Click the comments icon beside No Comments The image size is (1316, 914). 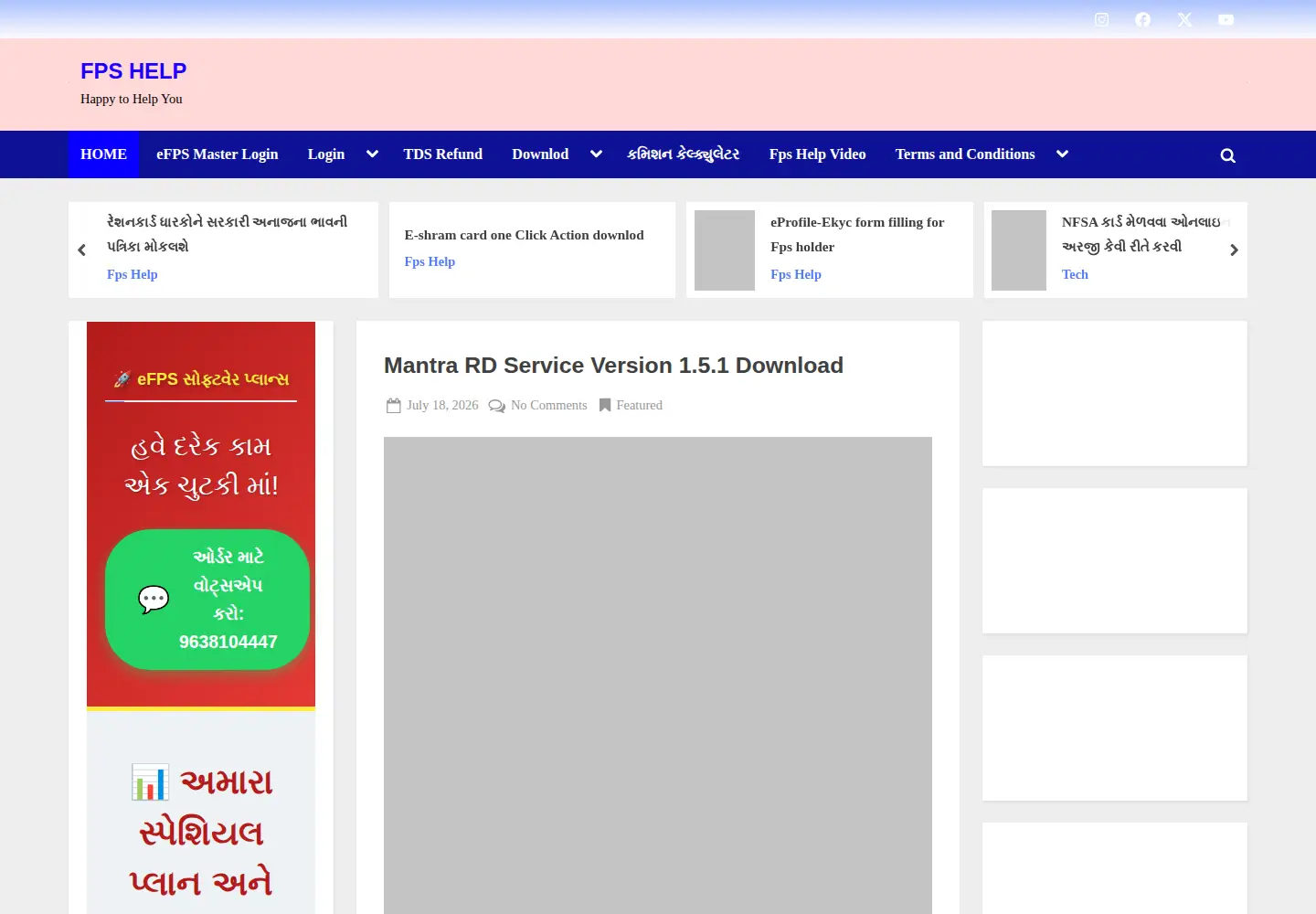coord(496,406)
